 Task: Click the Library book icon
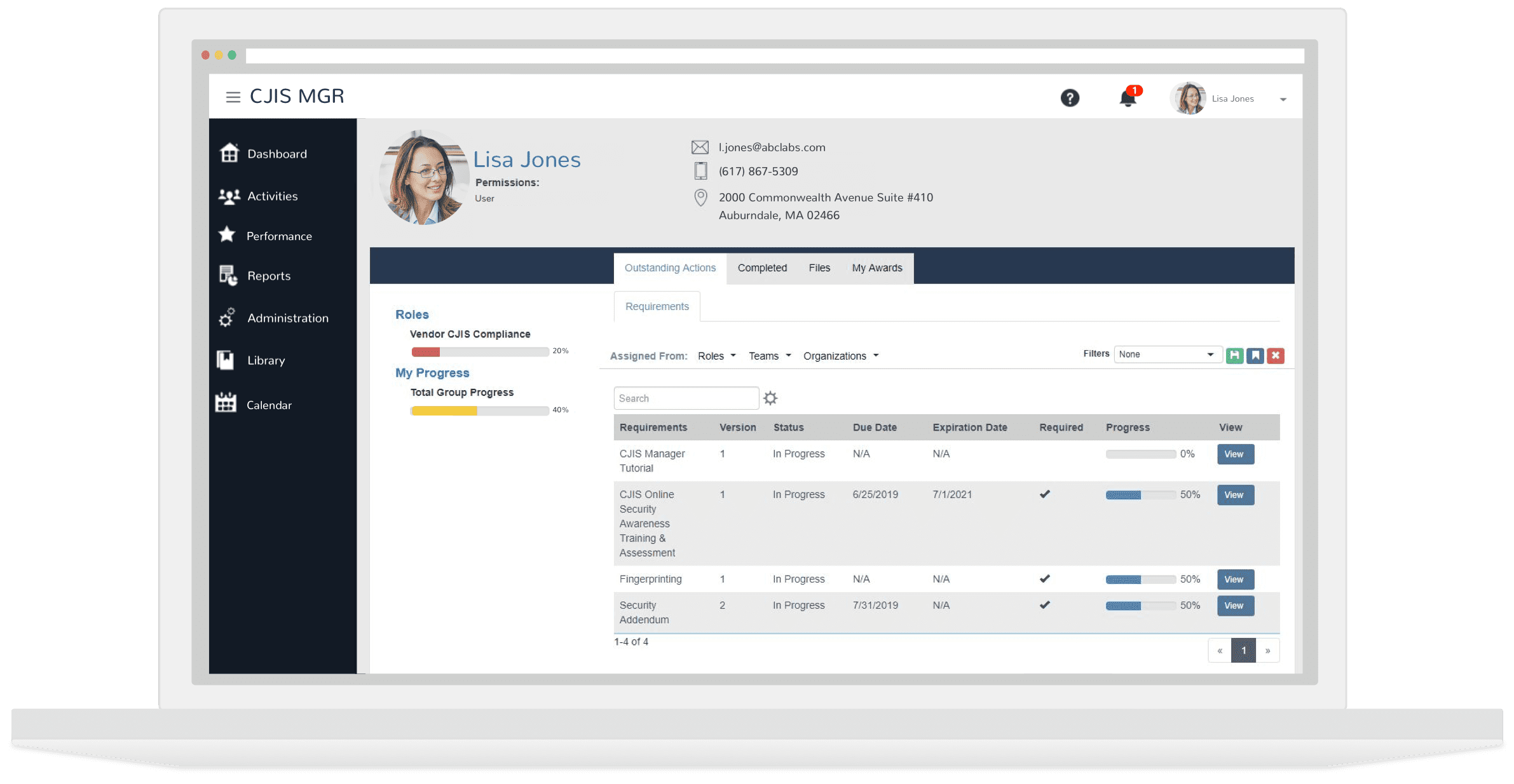click(226, 360)
